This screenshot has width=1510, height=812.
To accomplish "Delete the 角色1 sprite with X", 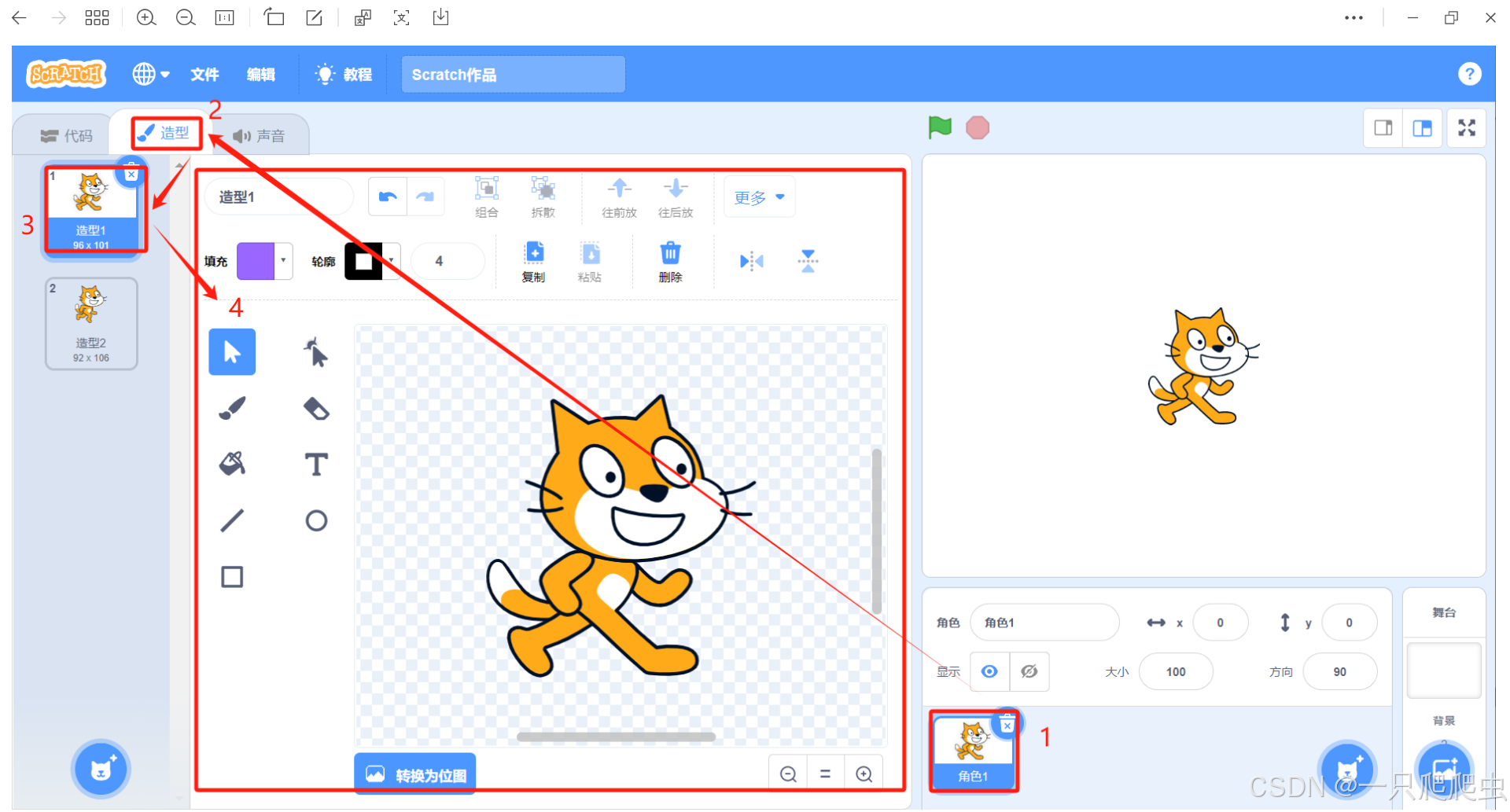I will click(1007, 726).
